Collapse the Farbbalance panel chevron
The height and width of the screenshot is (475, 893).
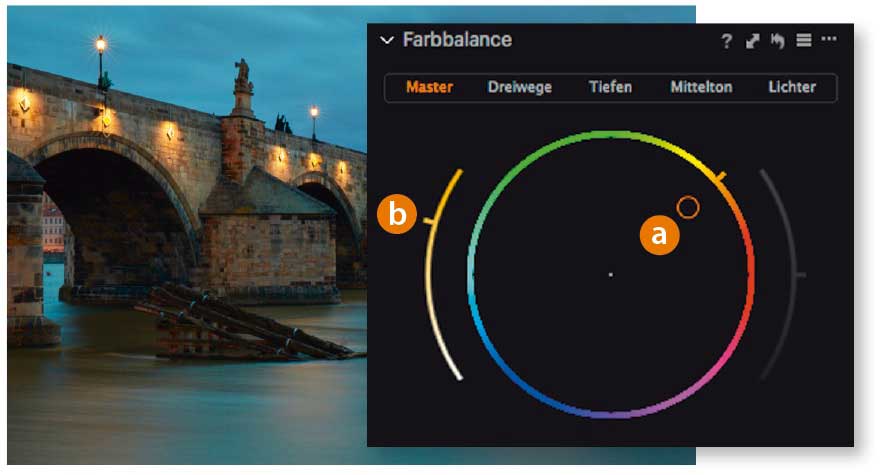[387, 40]
